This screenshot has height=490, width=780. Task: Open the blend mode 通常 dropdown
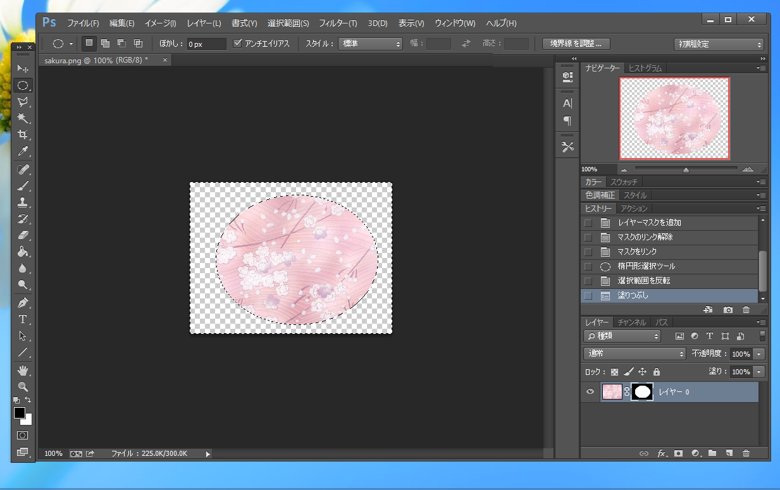635,354
